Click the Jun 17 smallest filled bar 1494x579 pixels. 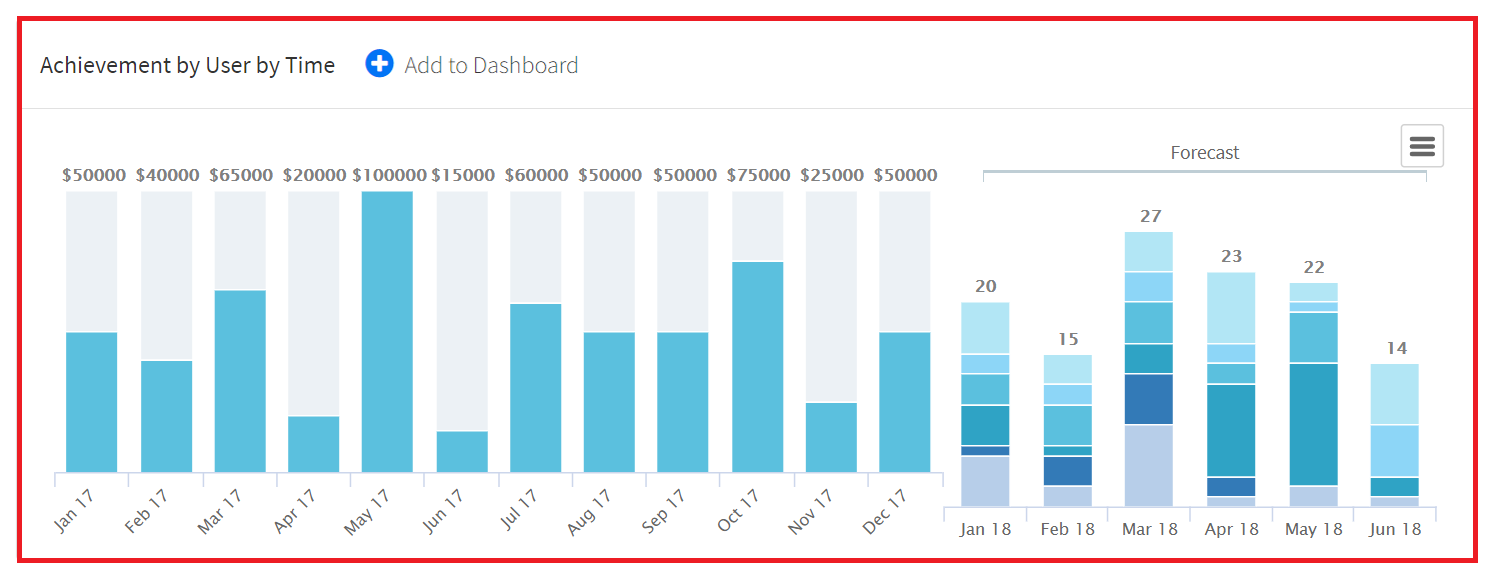462,451
